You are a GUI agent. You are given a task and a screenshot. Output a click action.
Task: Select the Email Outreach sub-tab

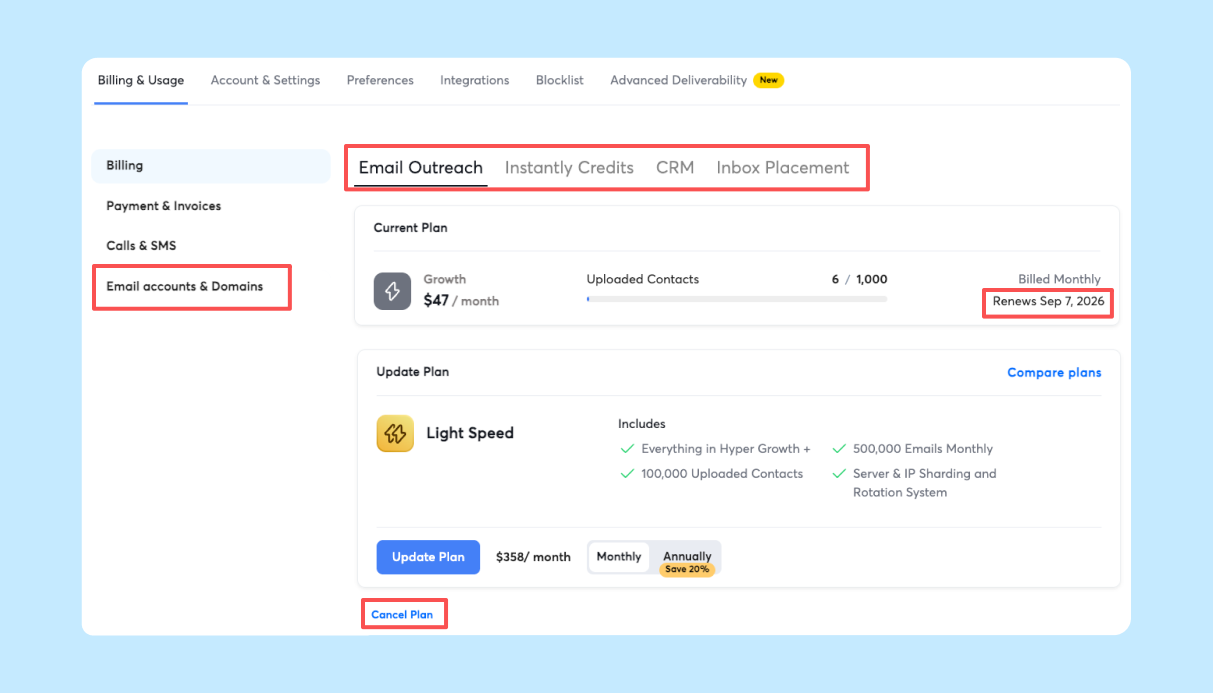[x=421, y=168]
